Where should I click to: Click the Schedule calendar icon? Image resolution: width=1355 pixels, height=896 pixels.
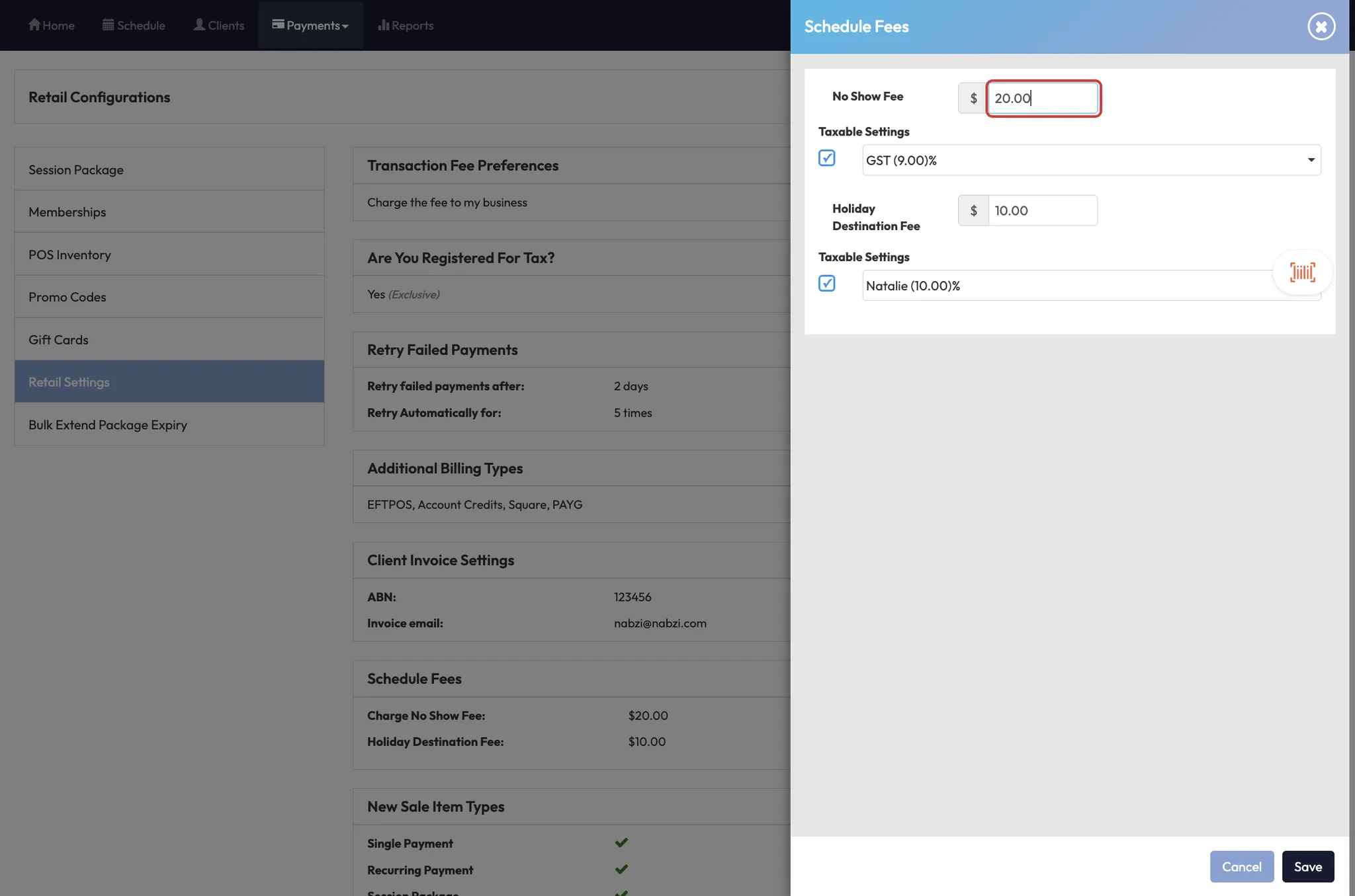click(108, 24)
